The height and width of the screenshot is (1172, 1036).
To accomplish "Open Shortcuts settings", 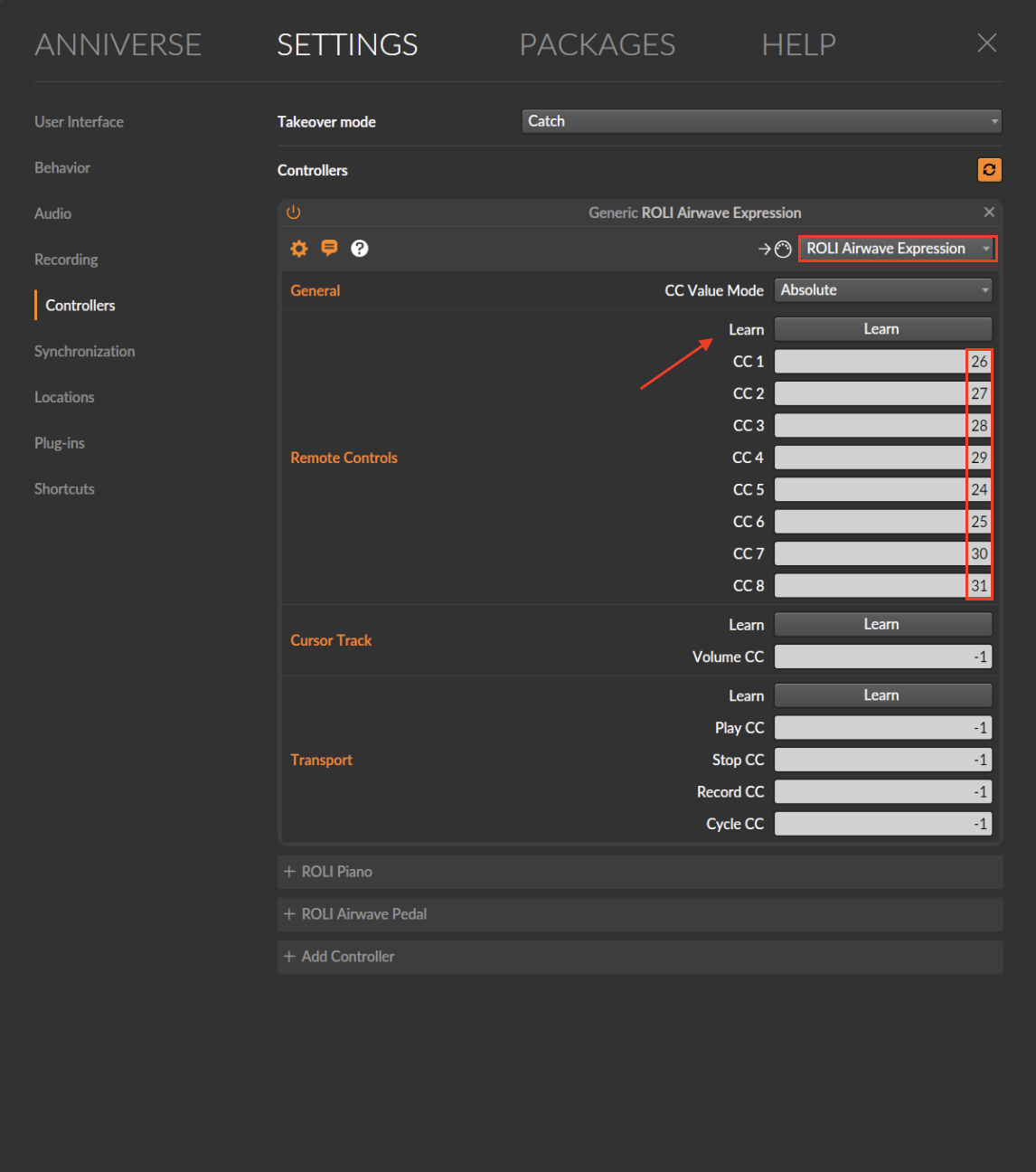I will click(x=64, y=489).
